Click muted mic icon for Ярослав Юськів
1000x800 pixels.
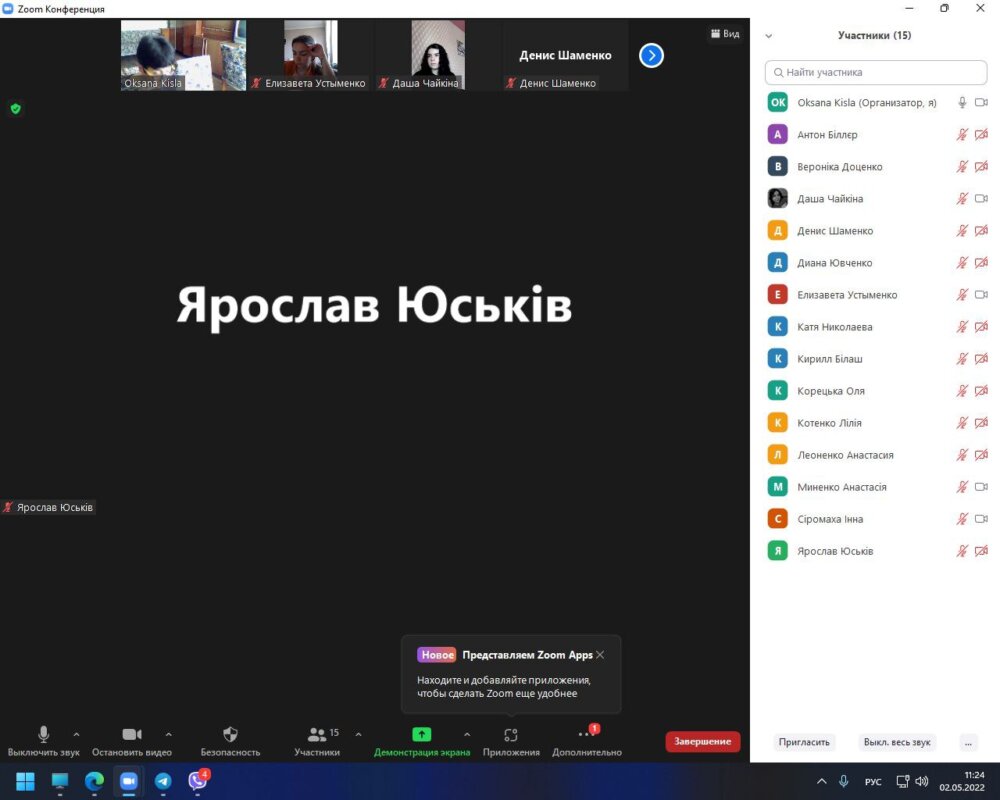point(962,551)
